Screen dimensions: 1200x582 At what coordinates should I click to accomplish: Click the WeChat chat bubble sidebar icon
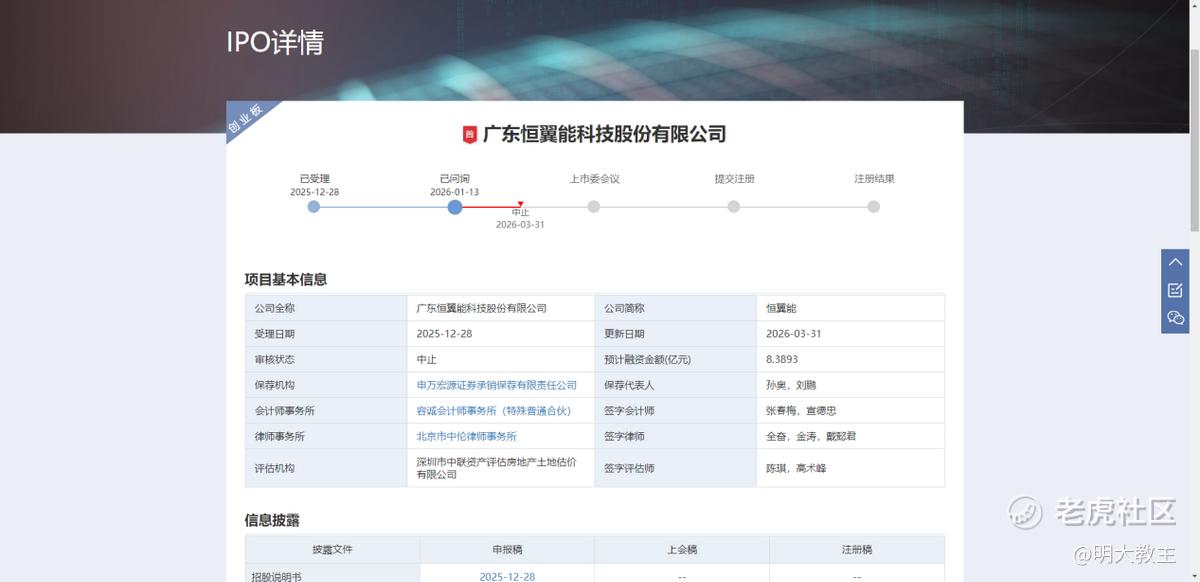pyautogui.click(x=1175, y=318)
